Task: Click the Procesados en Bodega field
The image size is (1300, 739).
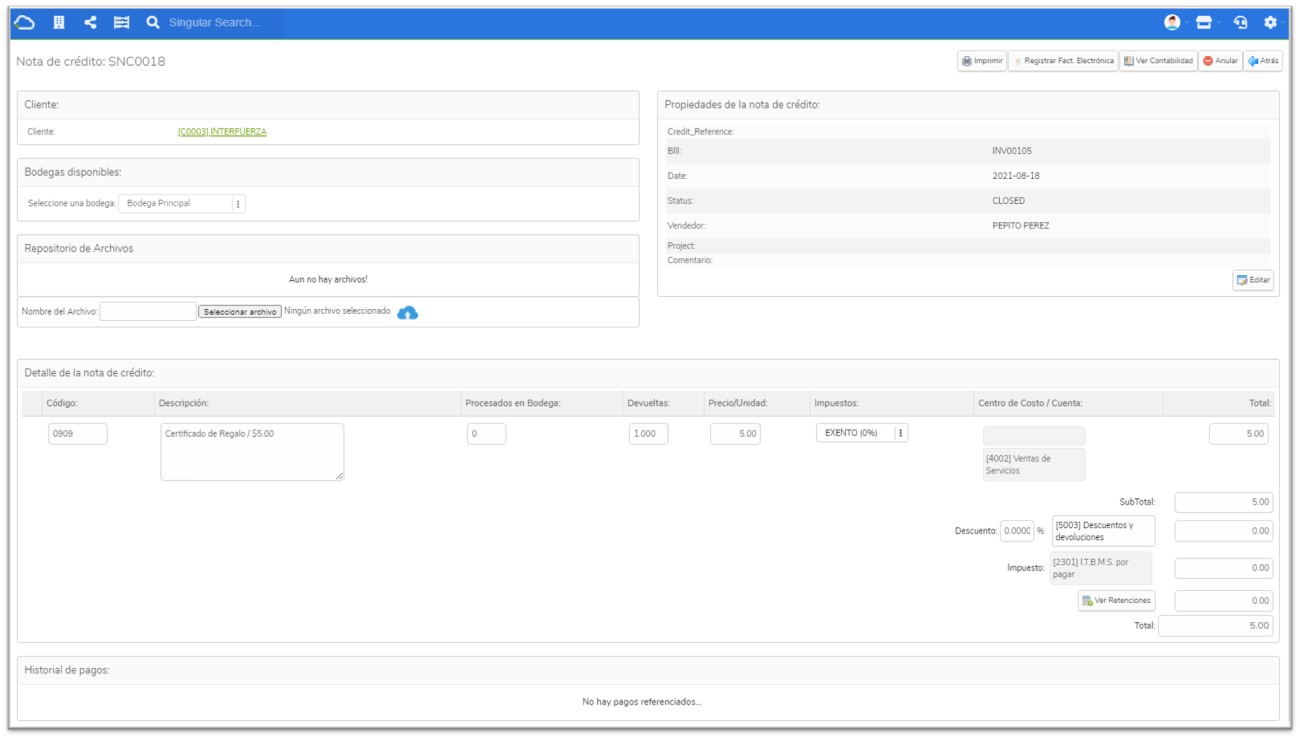Action: 486,434
